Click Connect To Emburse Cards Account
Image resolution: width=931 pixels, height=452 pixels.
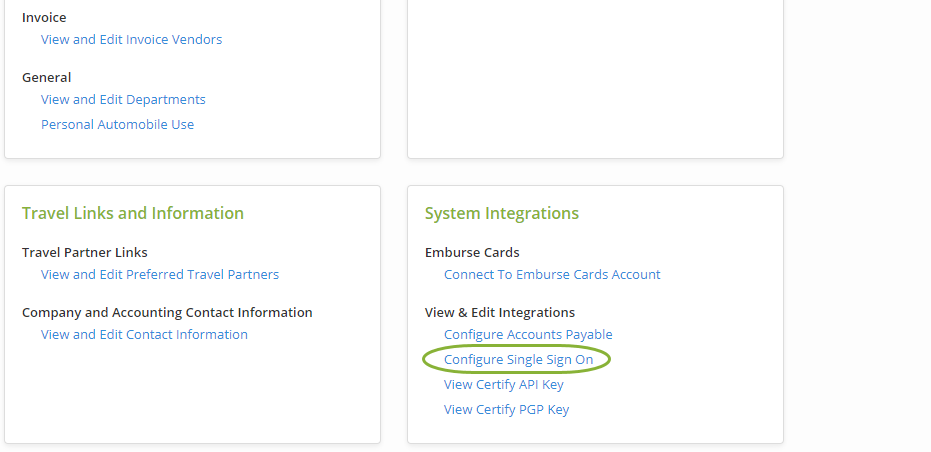coord(552,275)
